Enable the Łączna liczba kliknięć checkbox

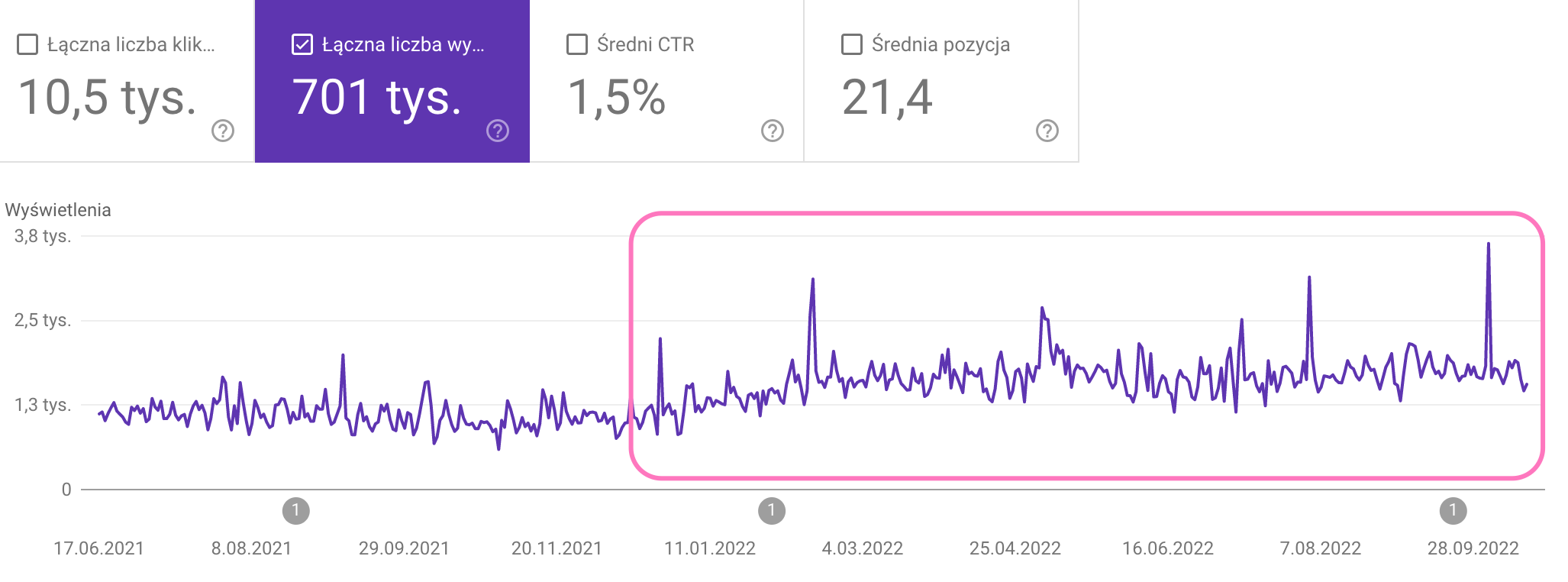28,44
